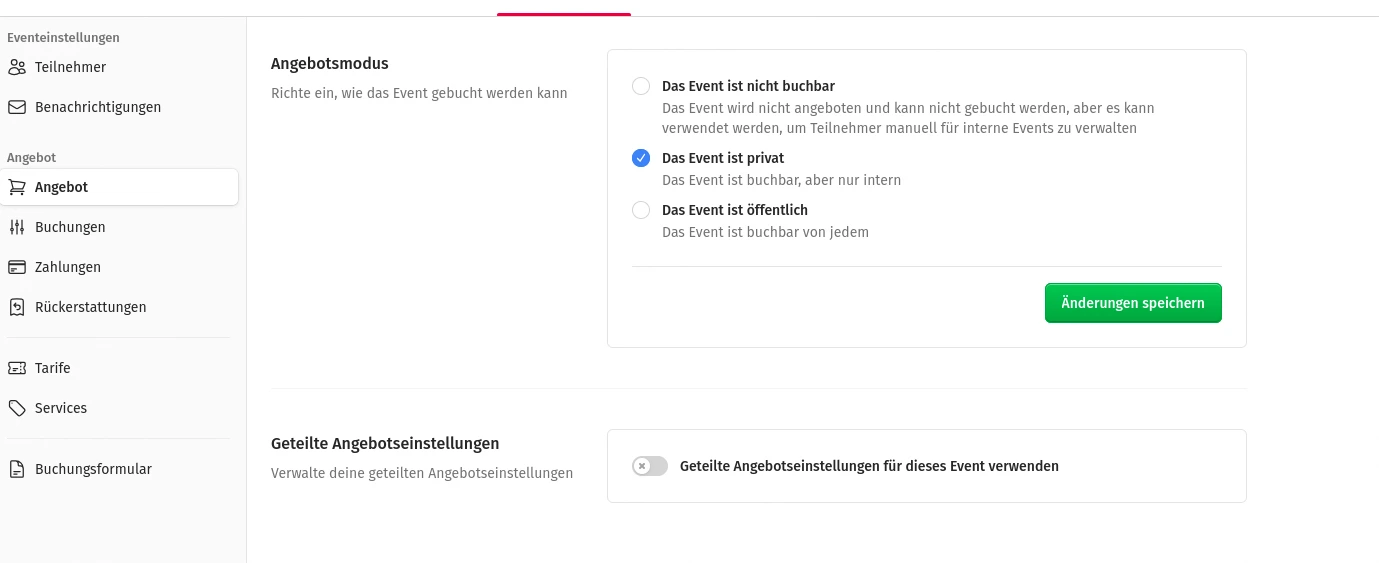This screenshot has width=1379, height=563.
Task: Click the Rückerstattungen refund icon
Action: point(17,307)
